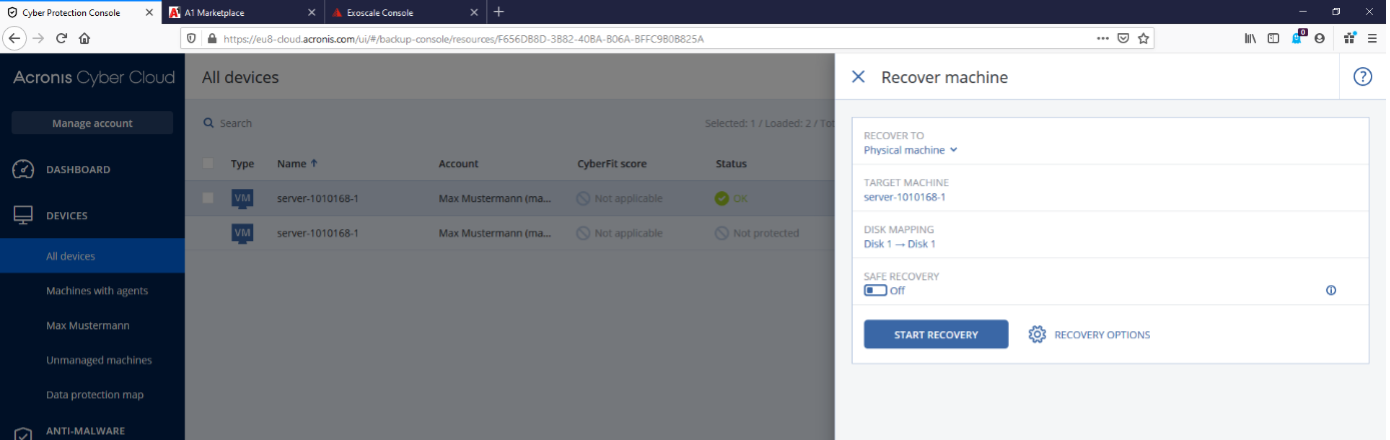Tick checkbox for the OK status server row
Viewport: 1390px width, 440px height.
coord(208,198)
